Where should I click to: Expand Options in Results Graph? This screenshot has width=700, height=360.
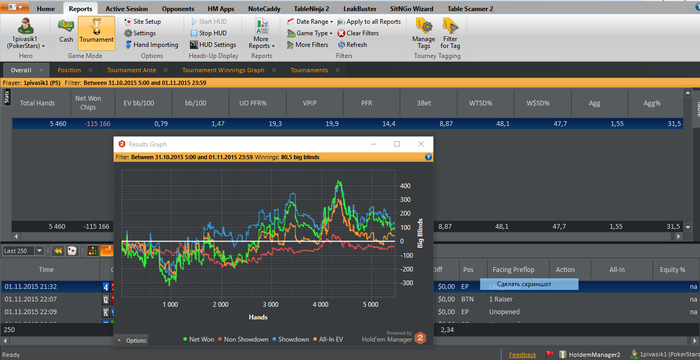pos(132,340)
